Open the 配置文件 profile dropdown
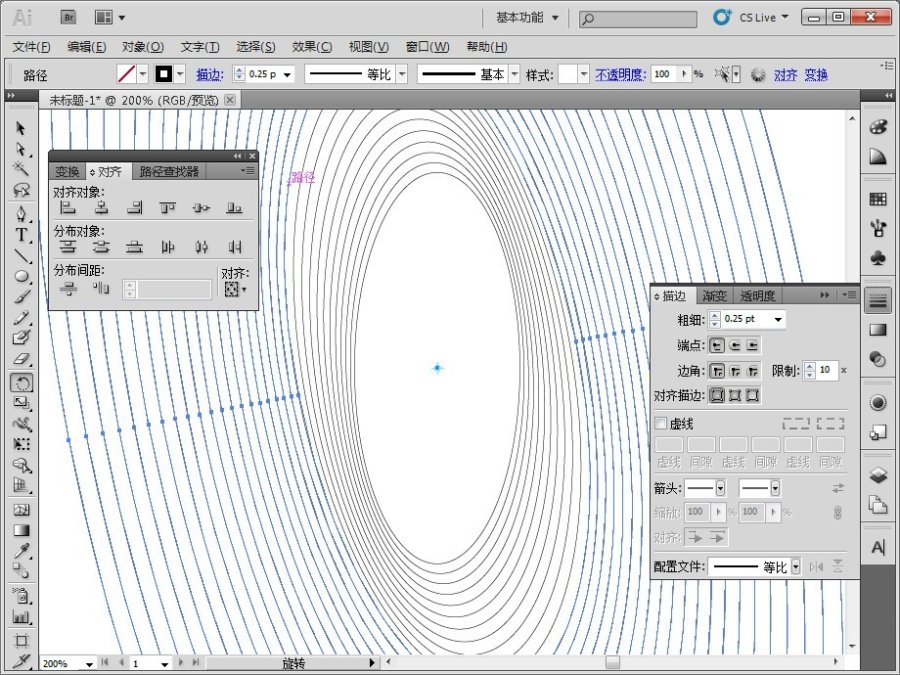 796,567
